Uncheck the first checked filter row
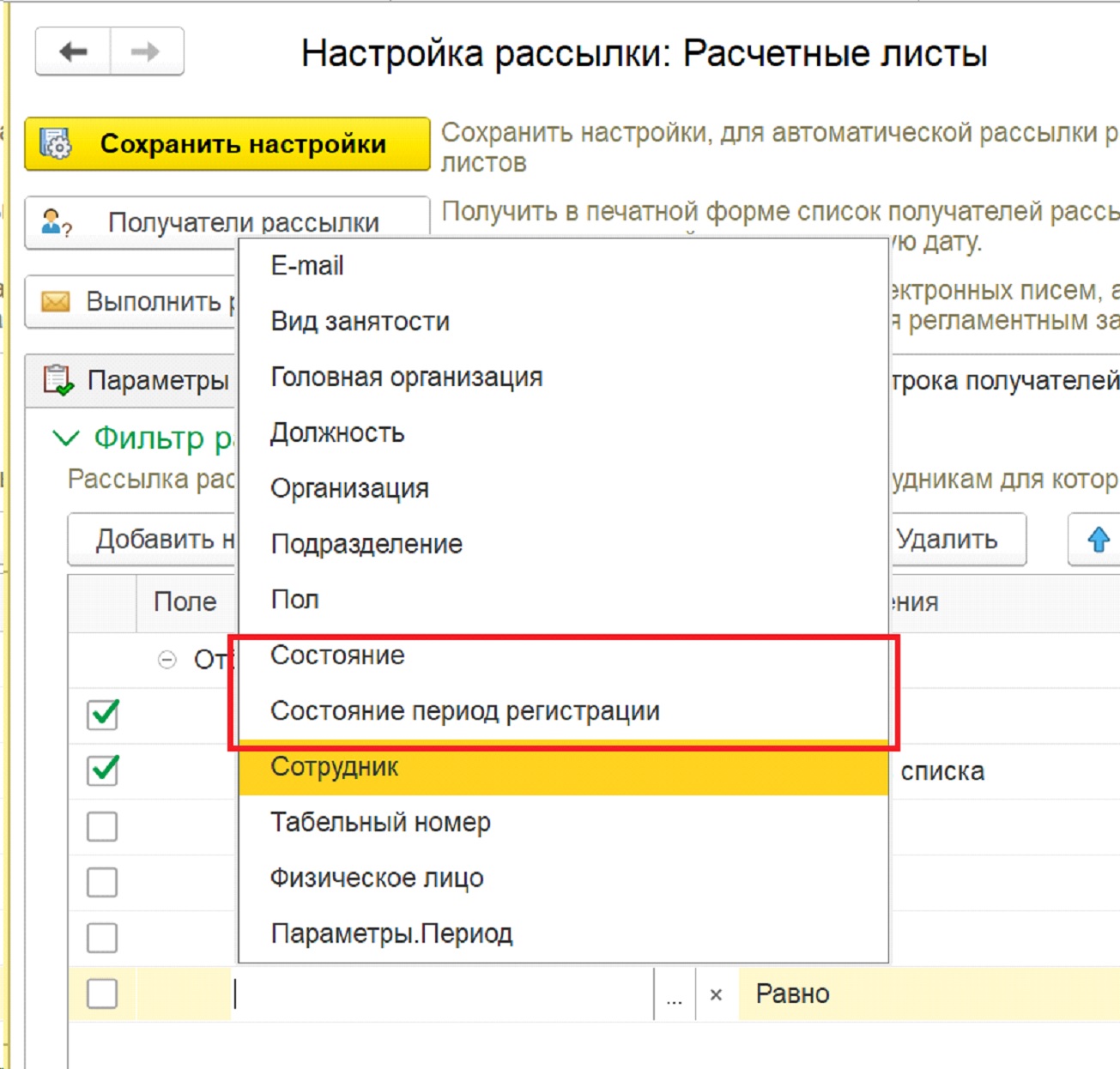1120x1069 pixels. pos(103,715)
